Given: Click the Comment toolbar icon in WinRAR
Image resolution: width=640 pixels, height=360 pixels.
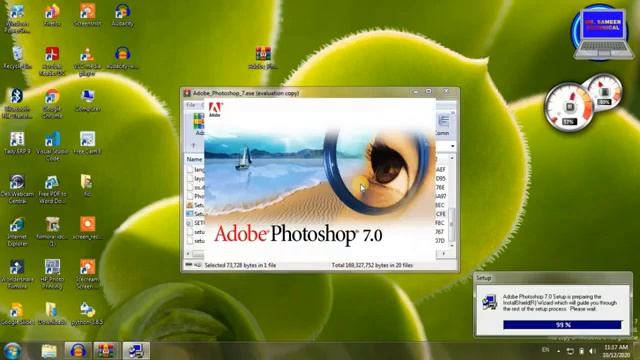Looking at the screenshot, I should tap(443, 124).
